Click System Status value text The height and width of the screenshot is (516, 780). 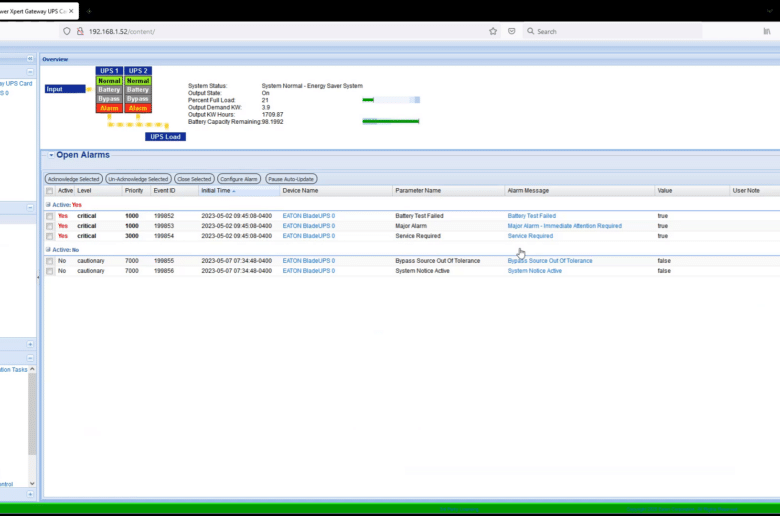[312, 86]
